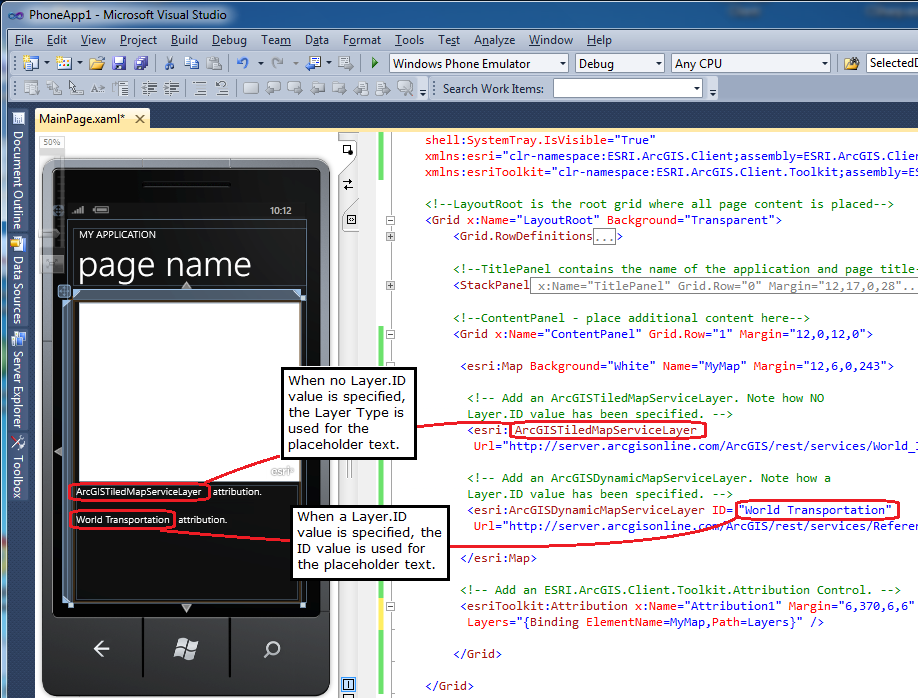Open the Undo history dropdown arrow
The width and height of the screenshot is (919, 698).
pyautogui.click(x=261, y=63)
